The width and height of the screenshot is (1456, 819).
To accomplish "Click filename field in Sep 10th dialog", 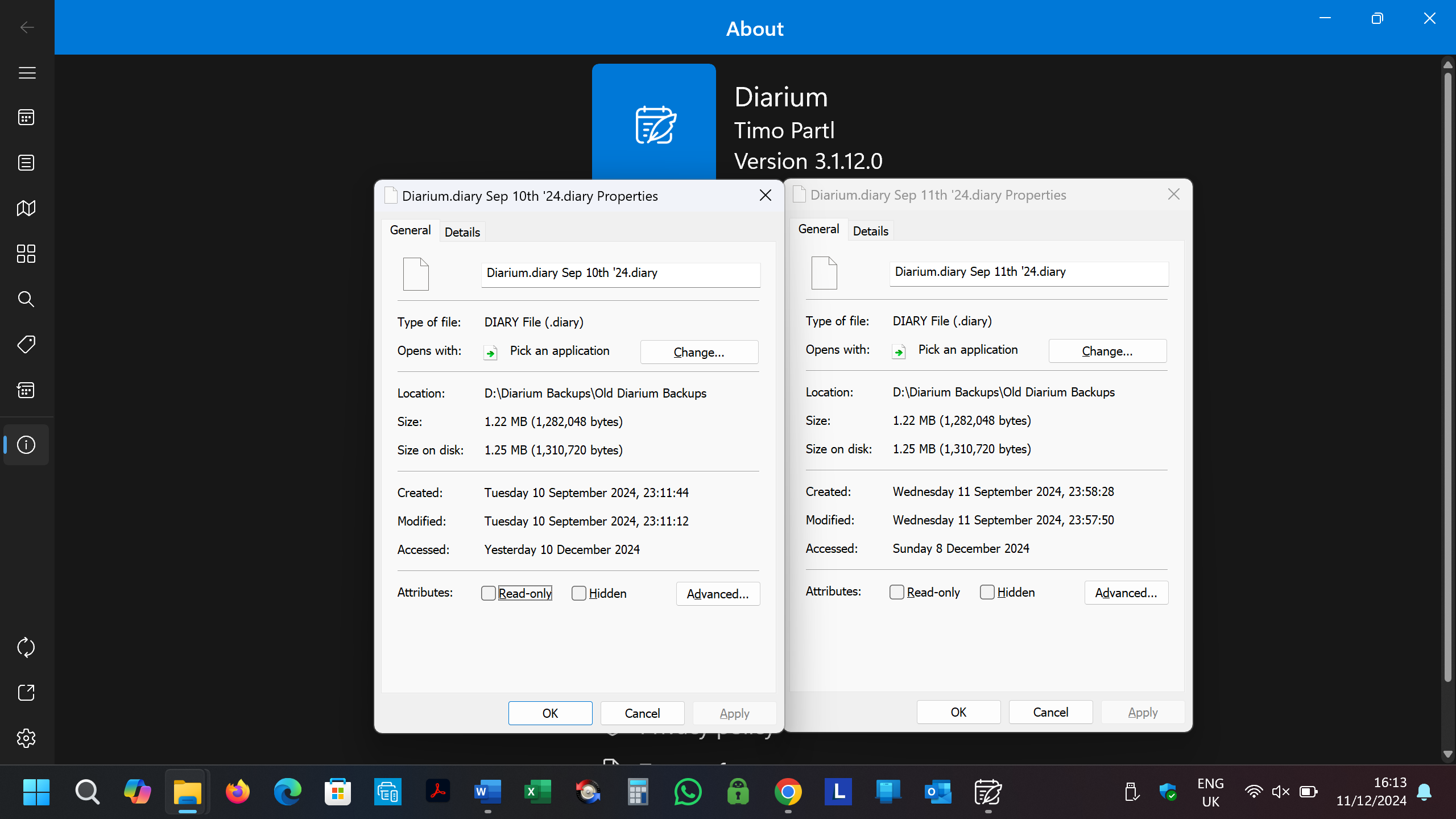I will [621, 274].
